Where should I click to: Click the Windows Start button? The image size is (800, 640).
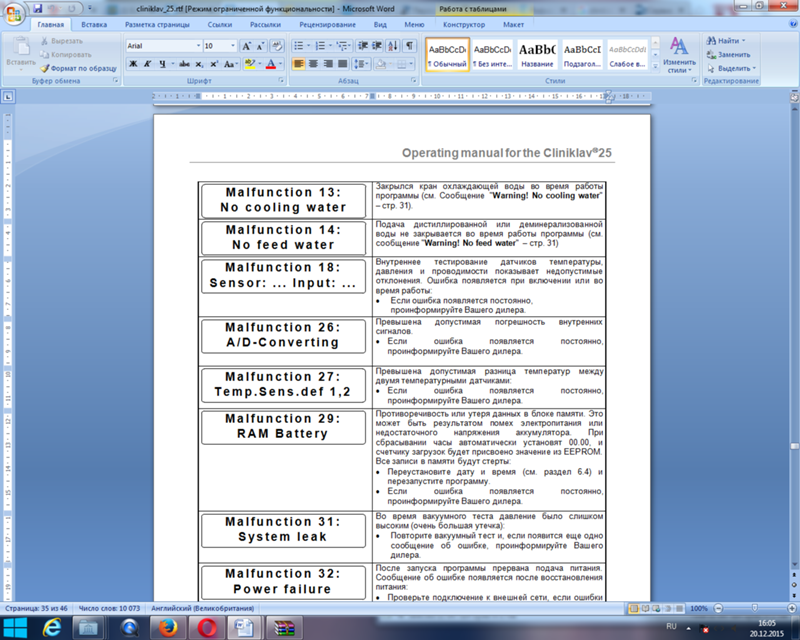[15, 628]
